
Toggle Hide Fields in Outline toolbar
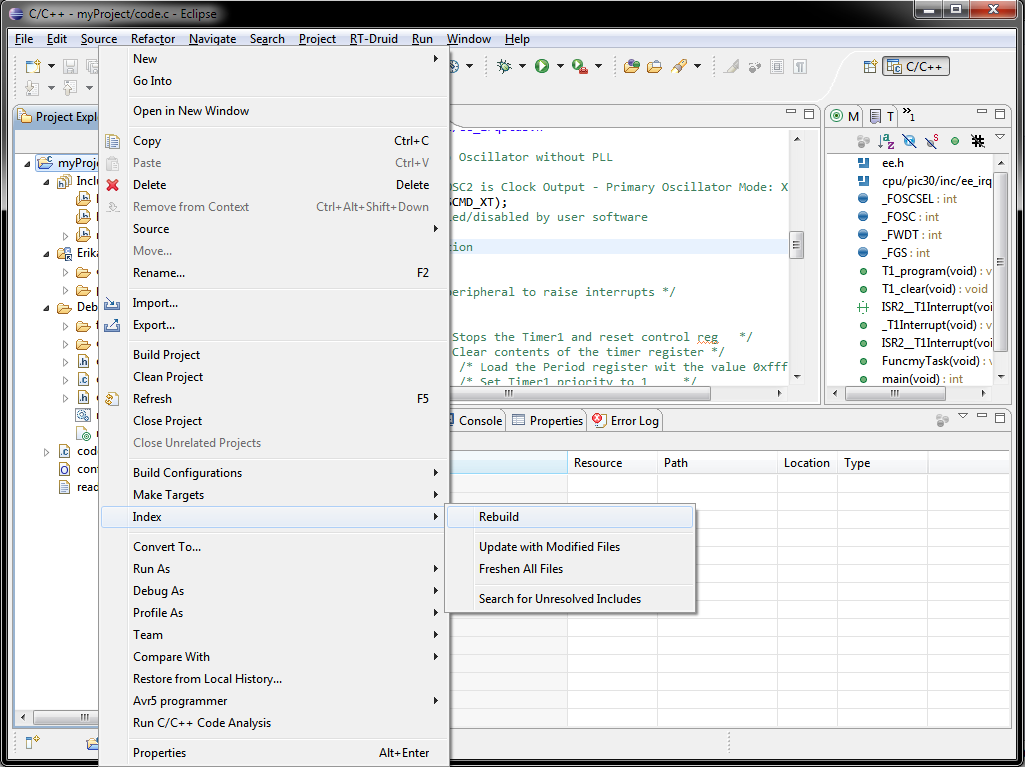909,141
